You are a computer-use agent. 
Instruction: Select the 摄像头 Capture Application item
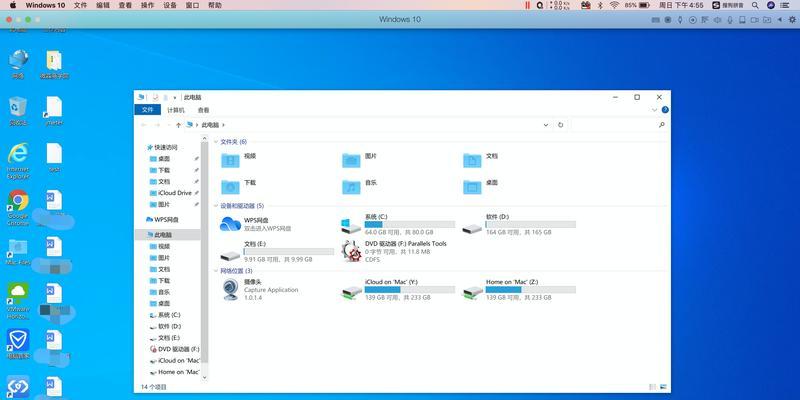click(260, 289)
